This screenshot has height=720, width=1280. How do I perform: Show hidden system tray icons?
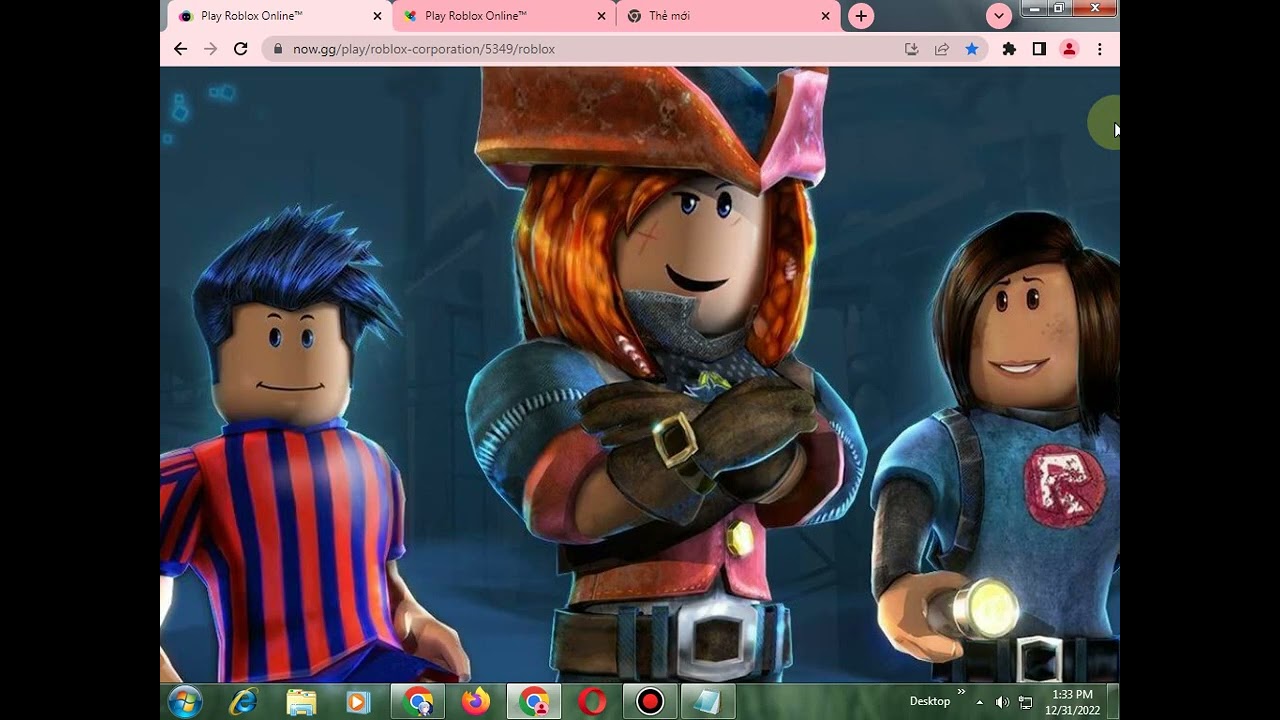point(980,702)
